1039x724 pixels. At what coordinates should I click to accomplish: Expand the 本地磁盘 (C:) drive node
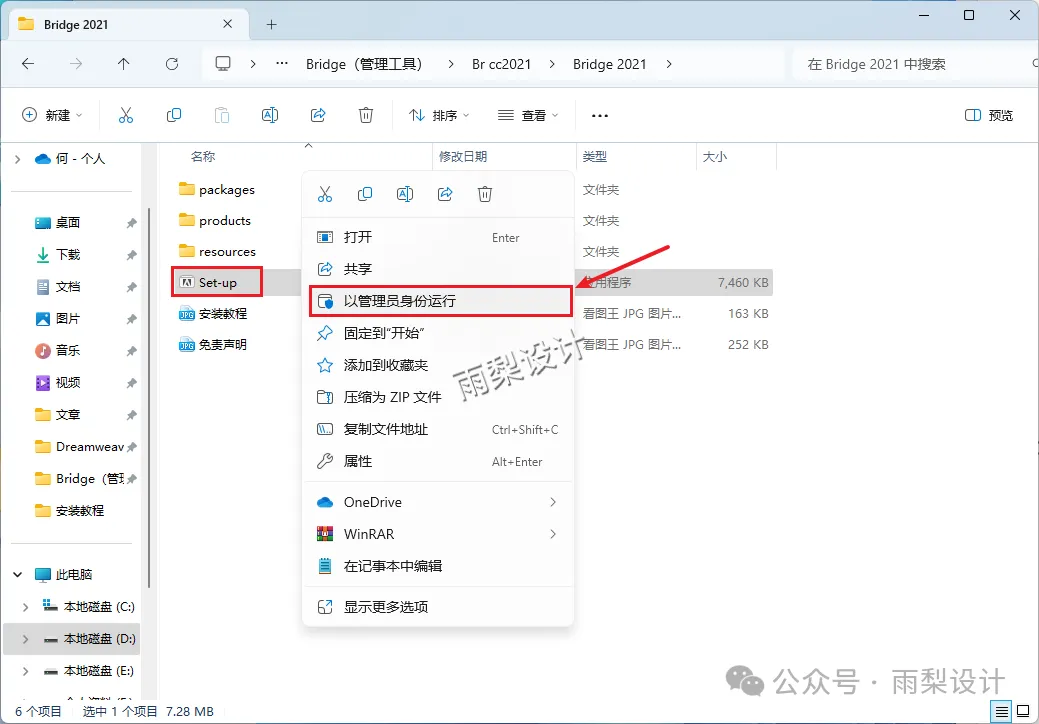tap(25, 607)
